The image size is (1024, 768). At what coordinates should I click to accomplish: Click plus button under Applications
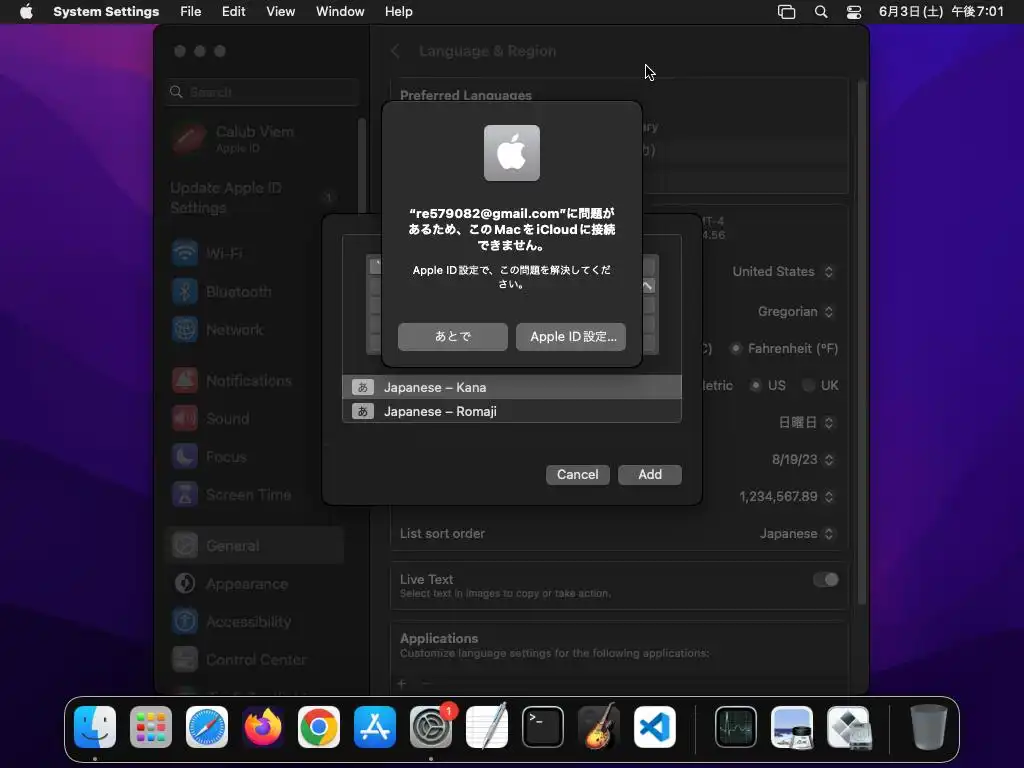(x=402, y=684)
